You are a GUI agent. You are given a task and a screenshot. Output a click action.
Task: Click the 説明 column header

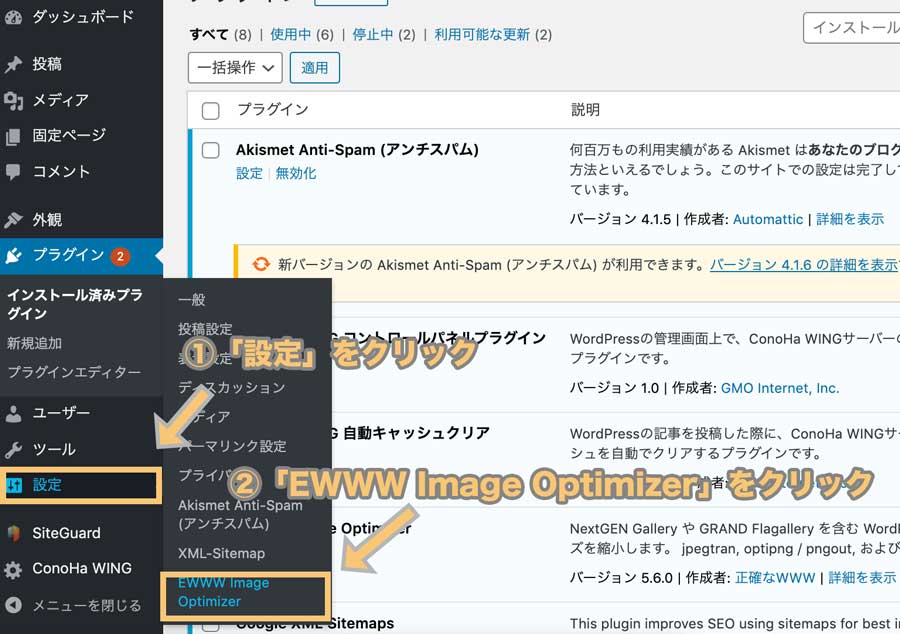(x=585, y=110)
